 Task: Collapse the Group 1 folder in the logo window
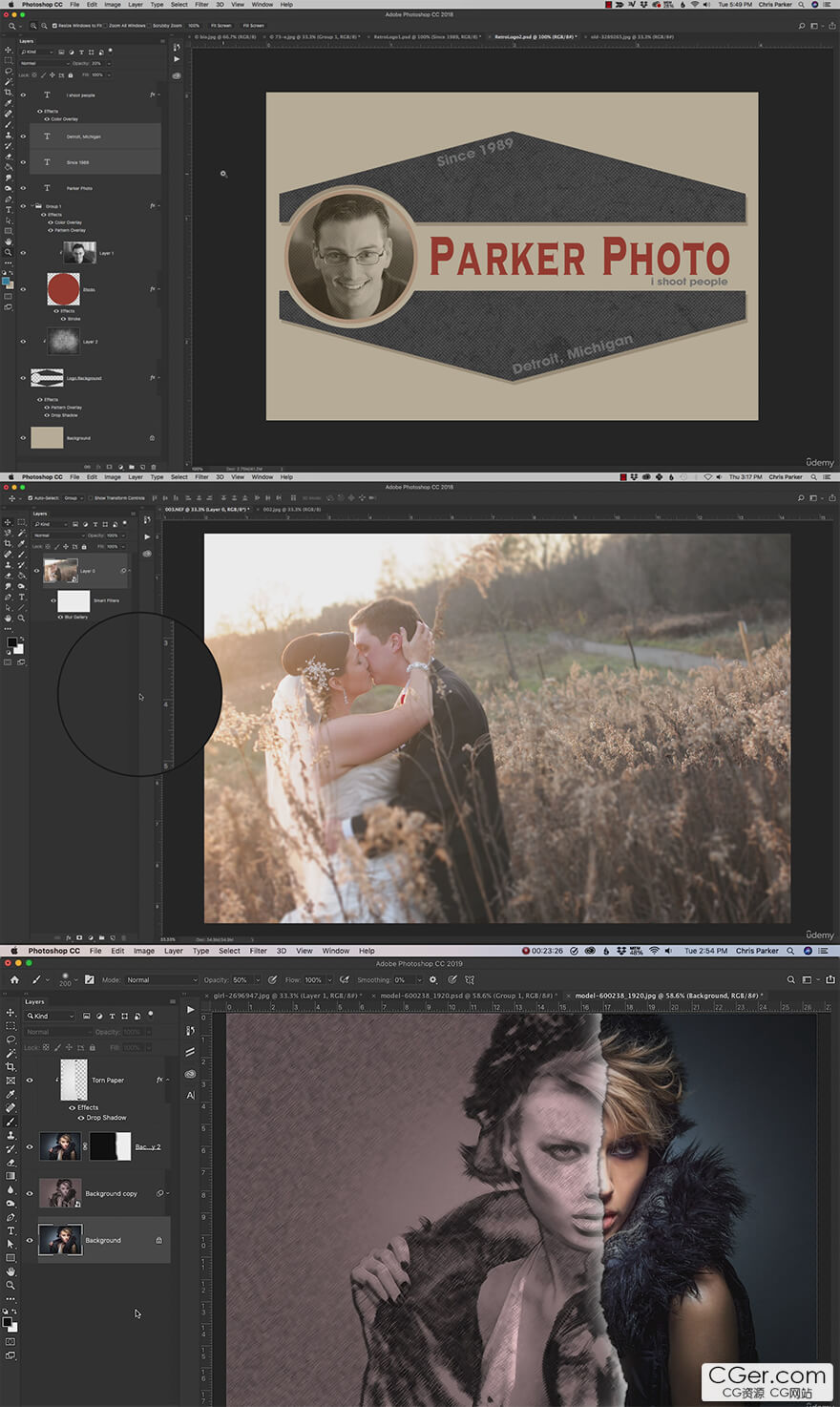coord(31,206)
